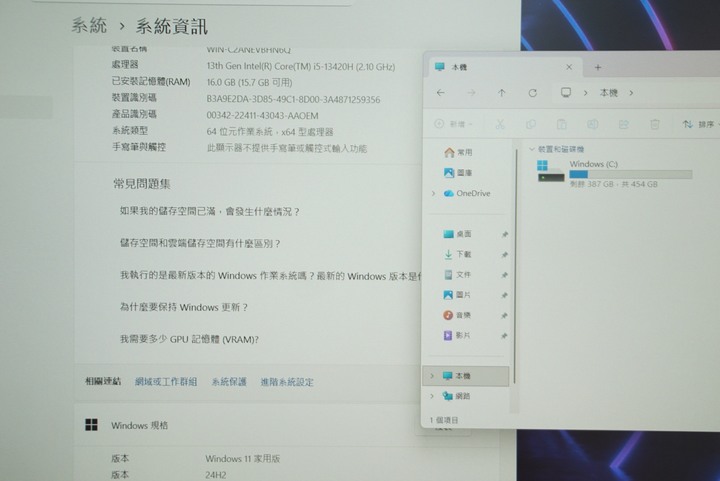Click the Cut scissors icon
The width and height of the screenshot is (720, 481).
[x=499, y=124]
